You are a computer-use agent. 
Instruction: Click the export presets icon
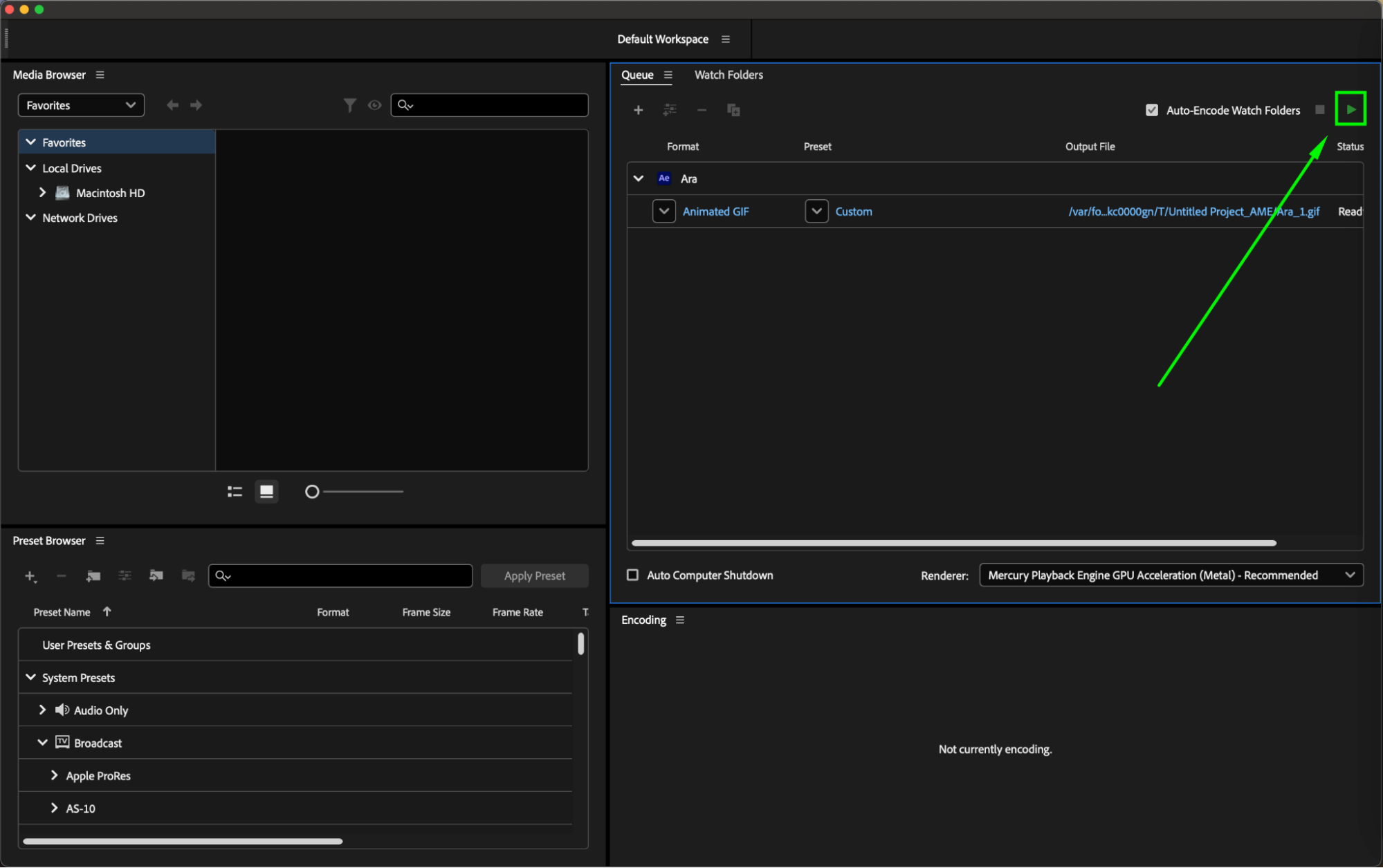[x=188, y=576]
